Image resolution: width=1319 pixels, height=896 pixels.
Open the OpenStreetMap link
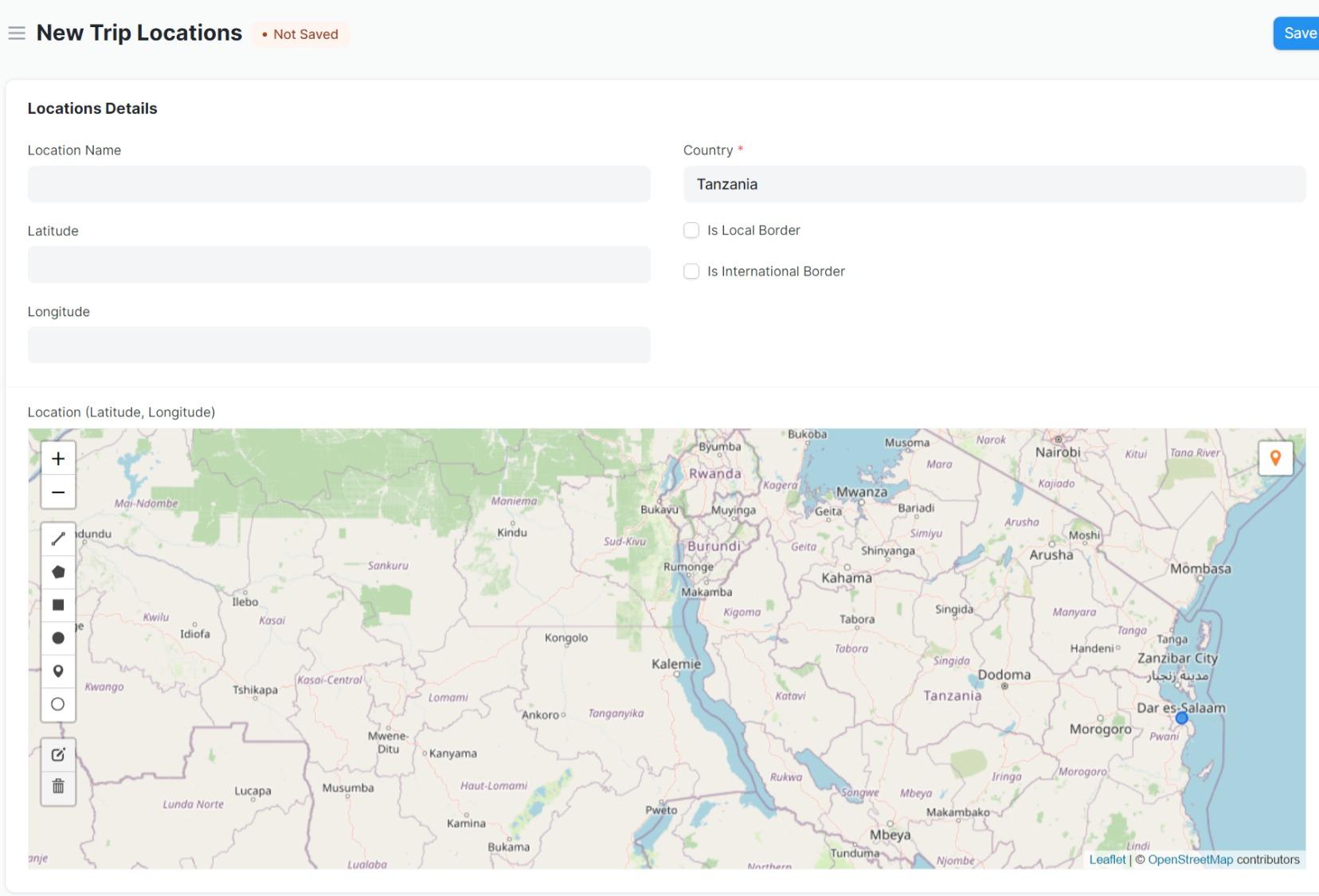point(1190,859)
